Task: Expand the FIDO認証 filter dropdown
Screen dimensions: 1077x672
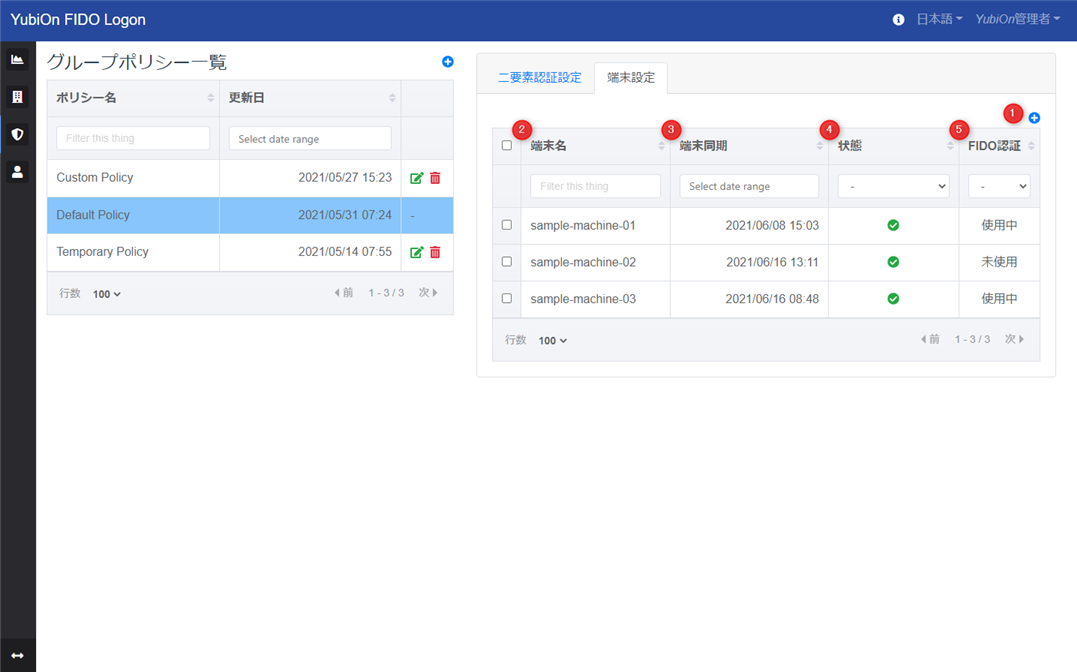Action: (x=998, y=186)
